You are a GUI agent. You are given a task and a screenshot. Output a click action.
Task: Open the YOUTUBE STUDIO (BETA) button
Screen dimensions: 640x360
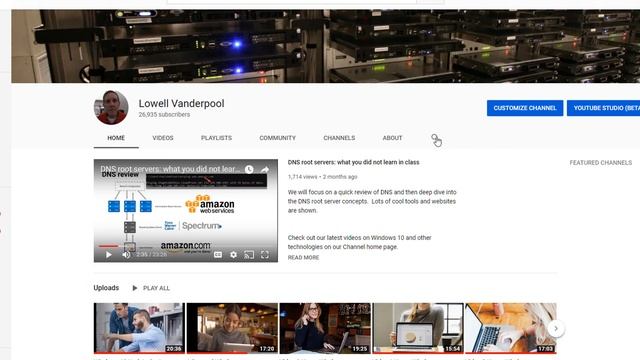coord(603,108)
